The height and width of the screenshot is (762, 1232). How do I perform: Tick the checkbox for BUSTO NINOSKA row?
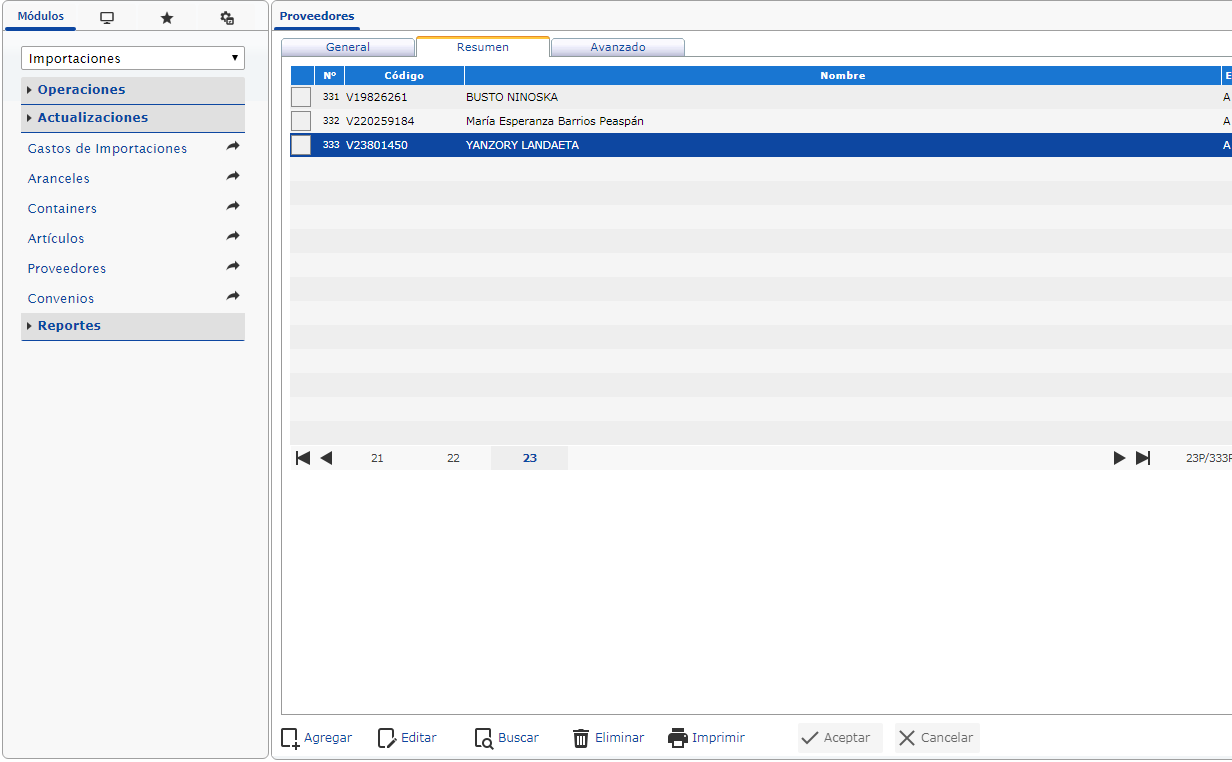(x=301, y=97)
